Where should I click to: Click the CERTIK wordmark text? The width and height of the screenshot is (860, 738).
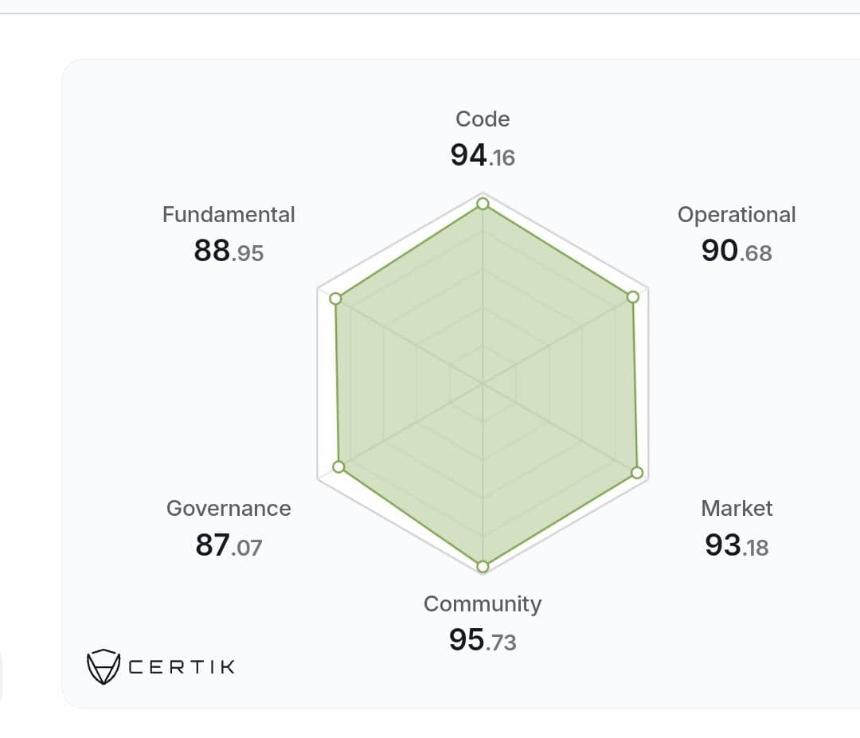pos(182,667)
